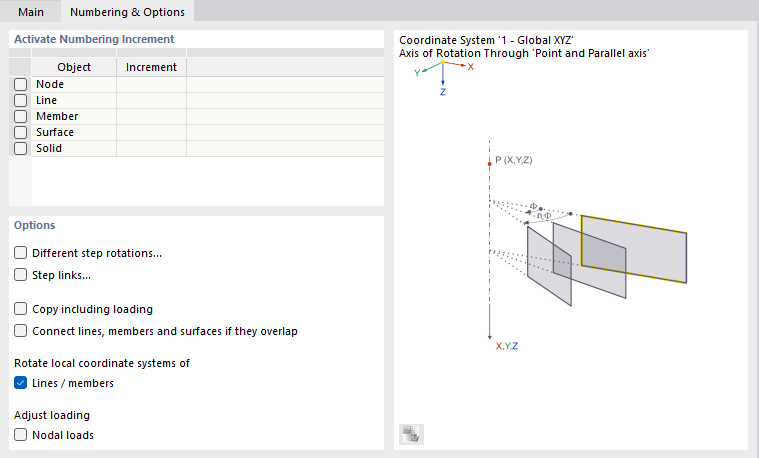
Task: Toggle the Step links option
Action: point(21,275)
